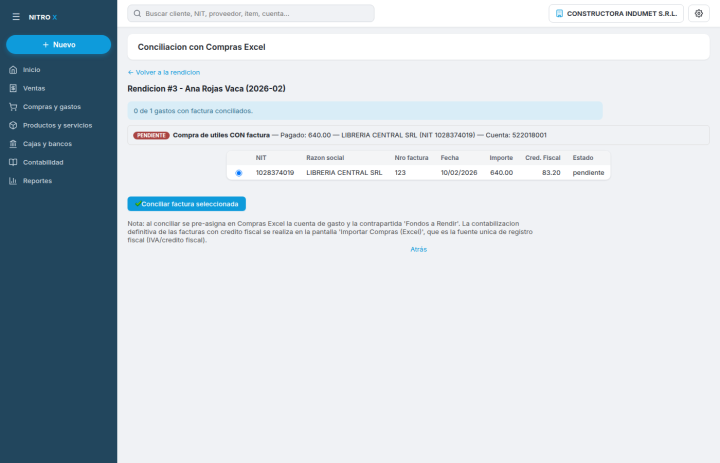The image size is (720, 463).
Task: Click the Importe value 640.00 in table
Action: [x=501, y=173]
